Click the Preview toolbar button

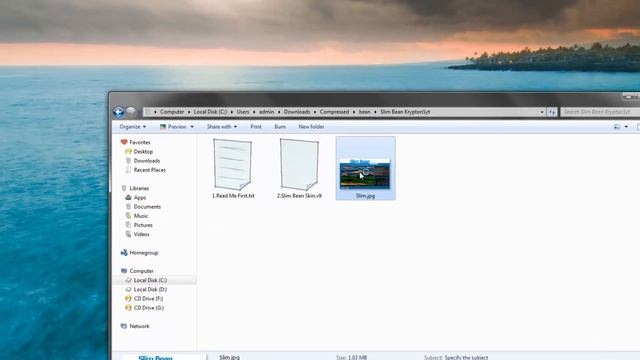point(173,127)
